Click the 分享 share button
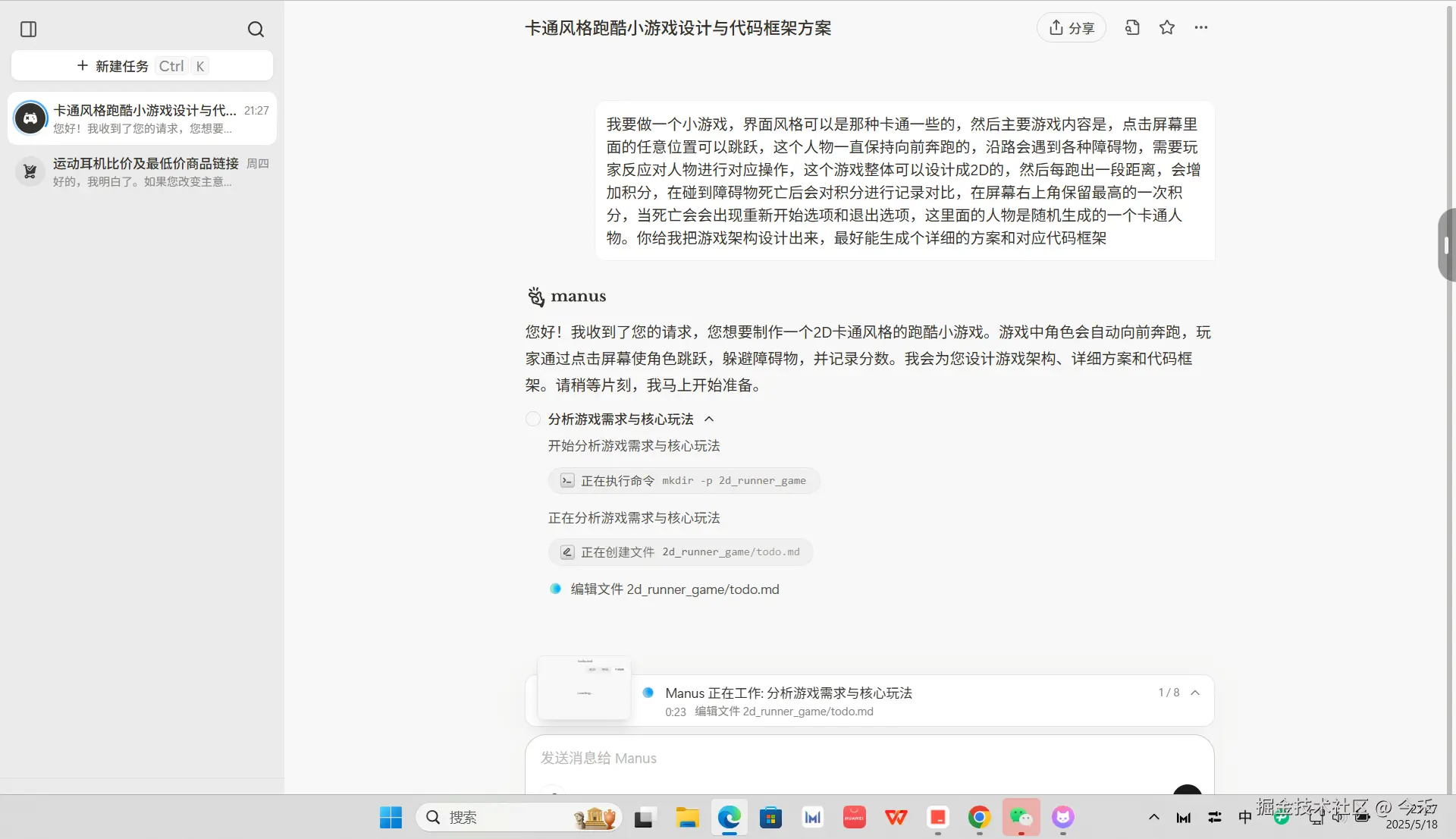1456x839 pixels. click(x=1071, y=27)
